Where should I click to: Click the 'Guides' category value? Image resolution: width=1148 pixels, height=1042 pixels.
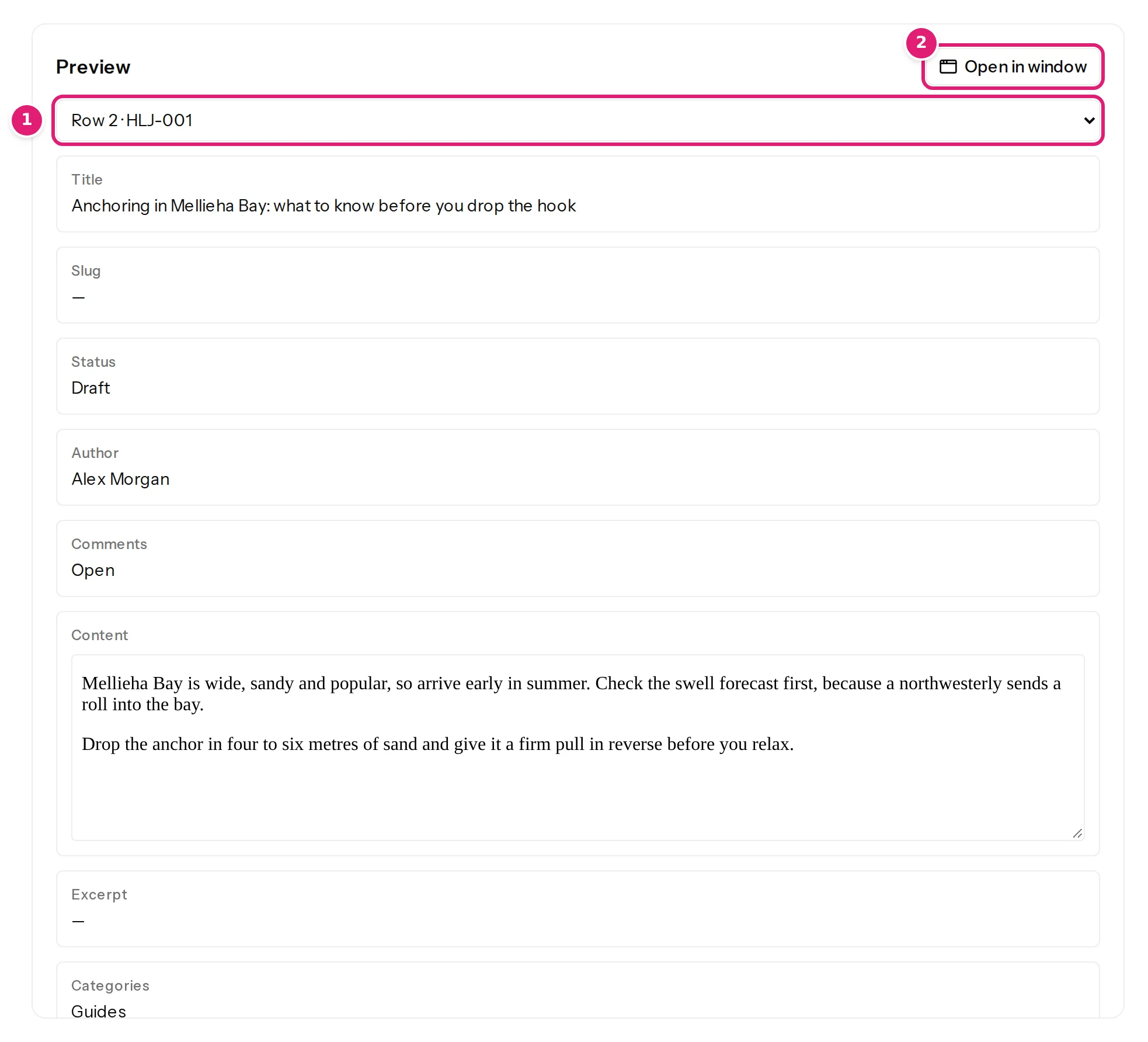99,1011
